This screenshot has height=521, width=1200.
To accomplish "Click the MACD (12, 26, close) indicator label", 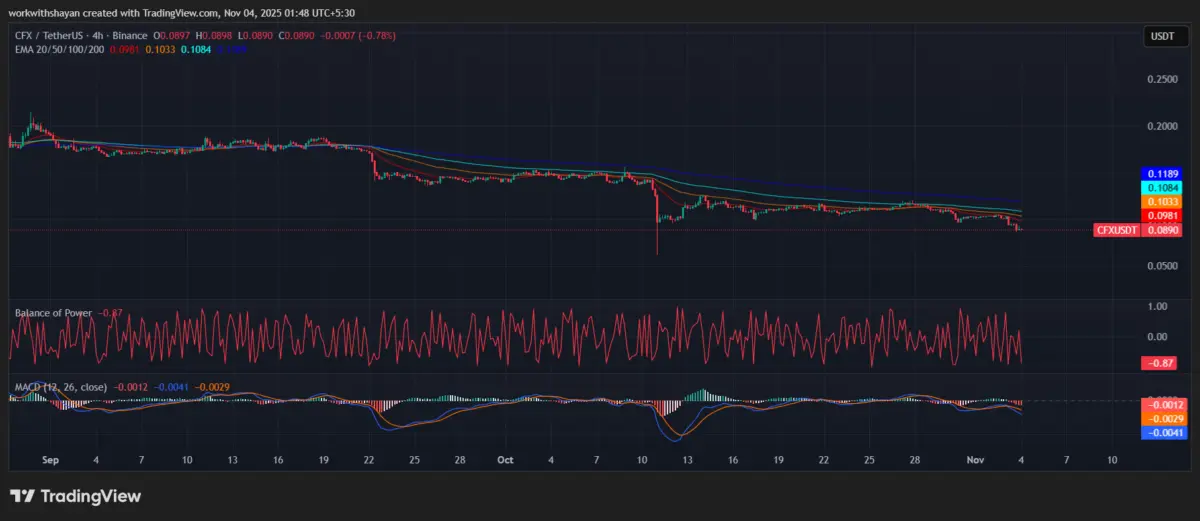I will [59, 386].
